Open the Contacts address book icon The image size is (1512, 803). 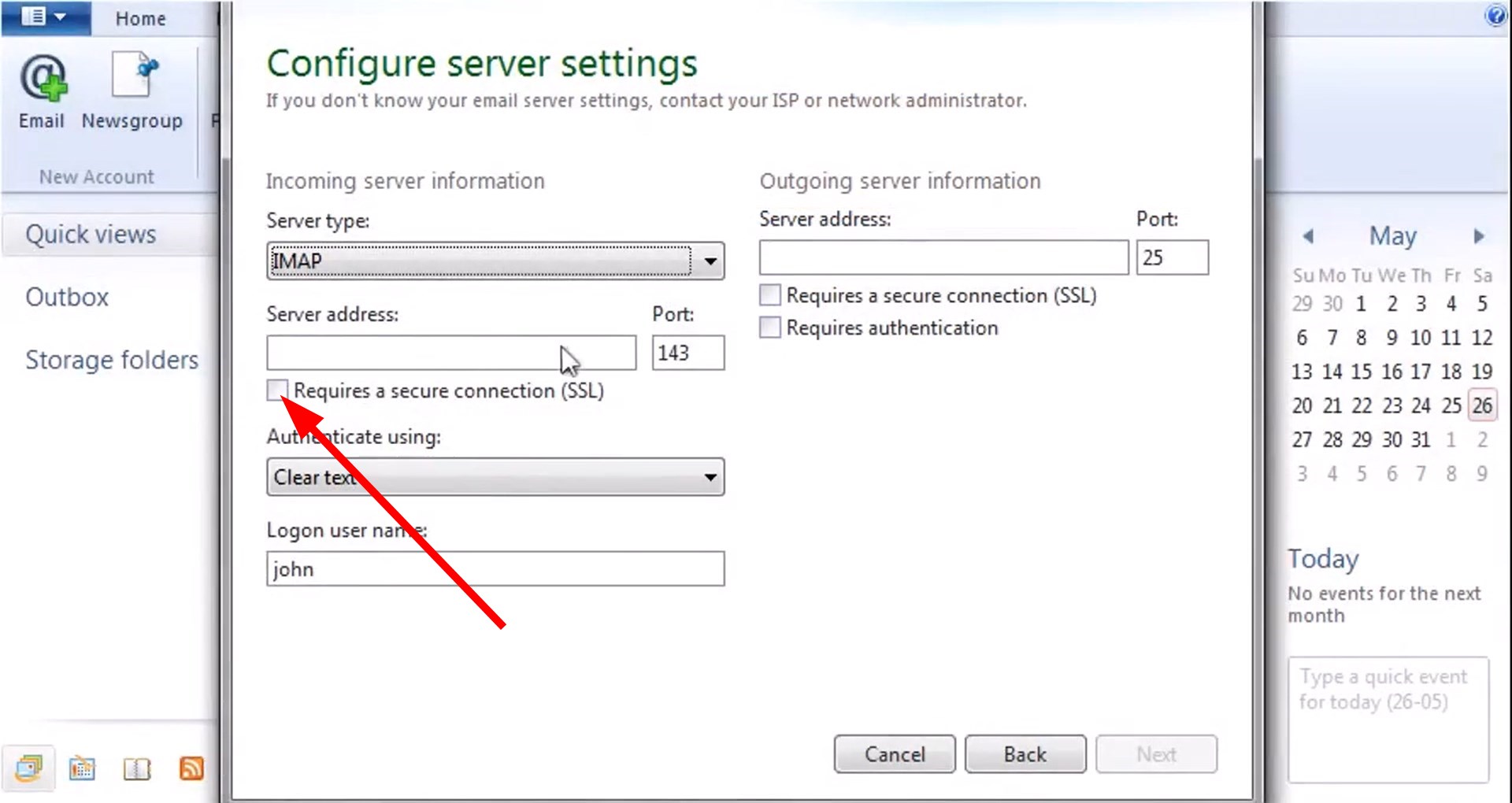(136, 768)
